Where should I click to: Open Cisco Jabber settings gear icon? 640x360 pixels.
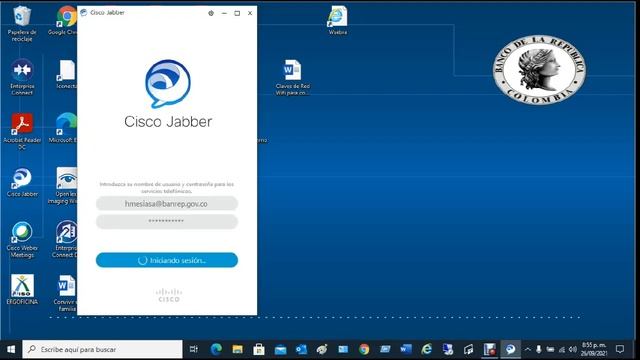211,13
